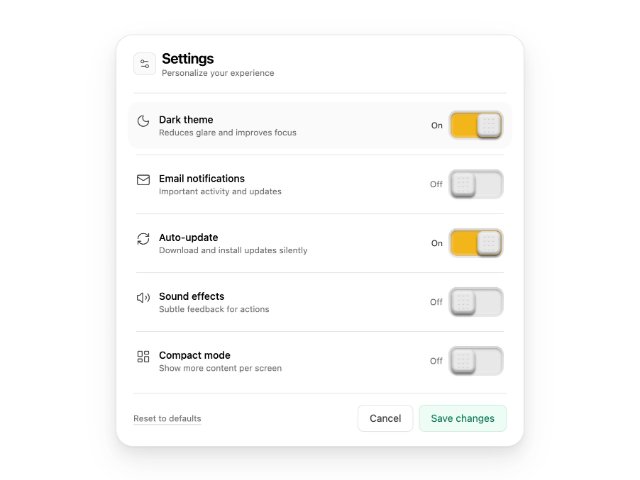The image size is (640, 480).
Task: Click the speaker icon for Sound effects
Action: pos(143,298)
